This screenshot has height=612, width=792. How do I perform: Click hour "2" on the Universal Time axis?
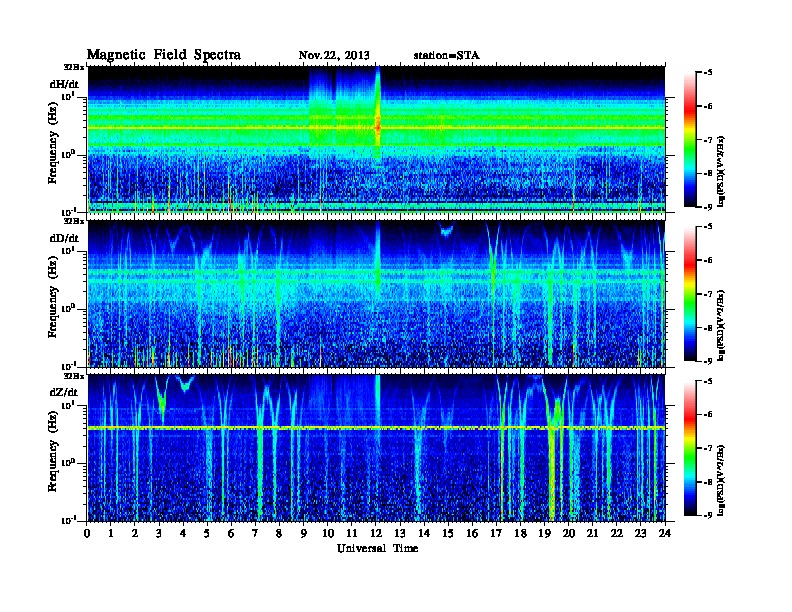(135, 534)
